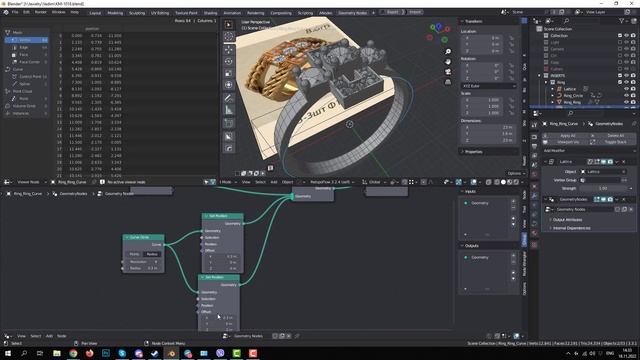This screenshot has width=640, height=360.
Task: Select Edge domain in spreadsheet
Action: tap(27, 47)
